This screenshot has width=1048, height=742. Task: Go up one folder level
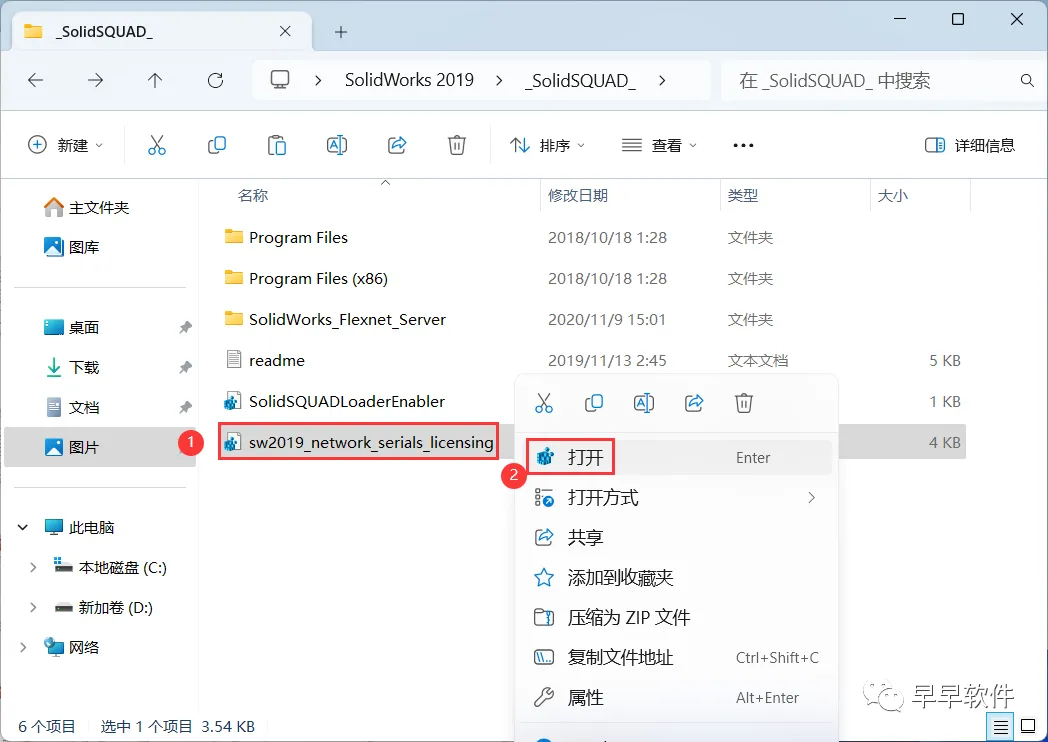[155, 81]
